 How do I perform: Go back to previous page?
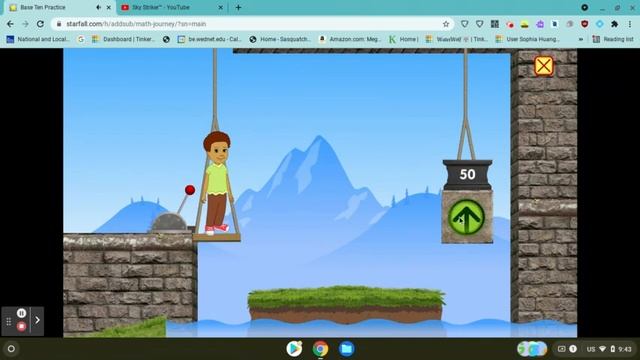point(10,24)
